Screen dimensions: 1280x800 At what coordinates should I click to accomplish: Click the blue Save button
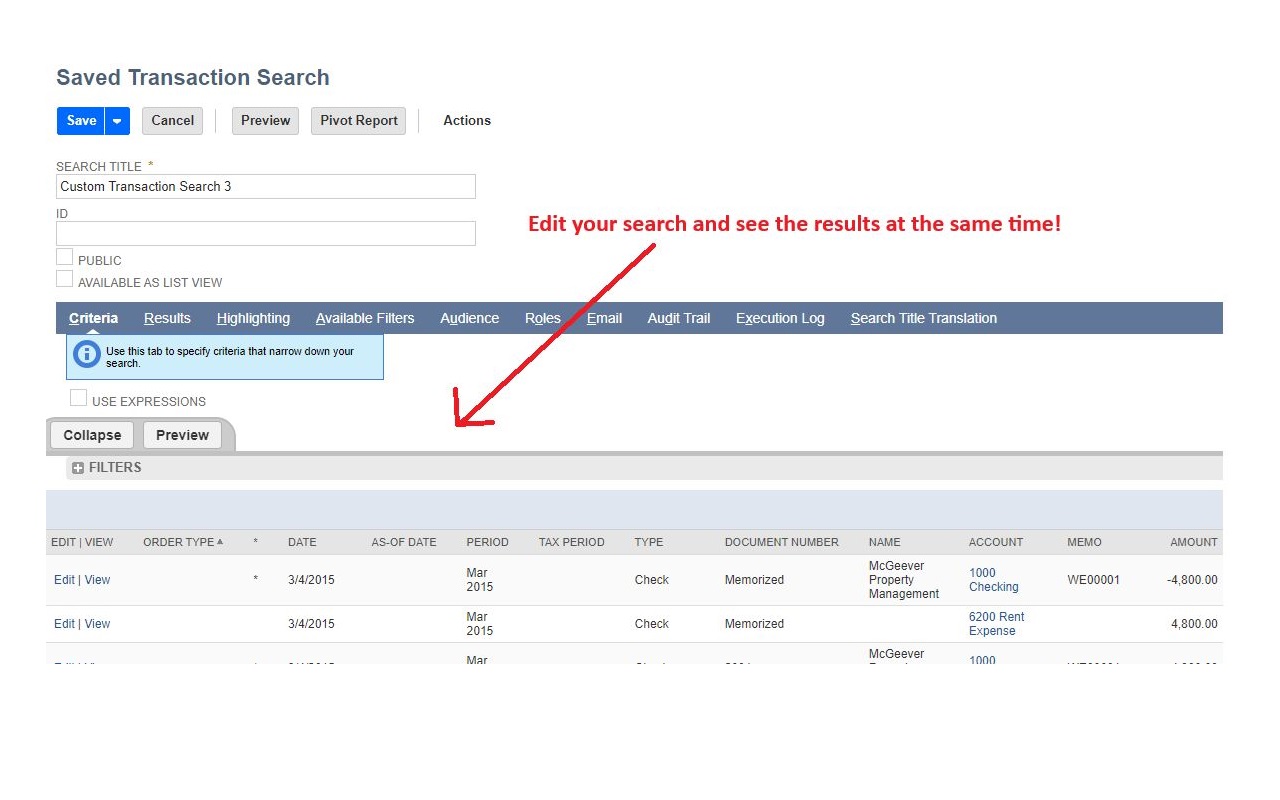(x=81, y=120)
